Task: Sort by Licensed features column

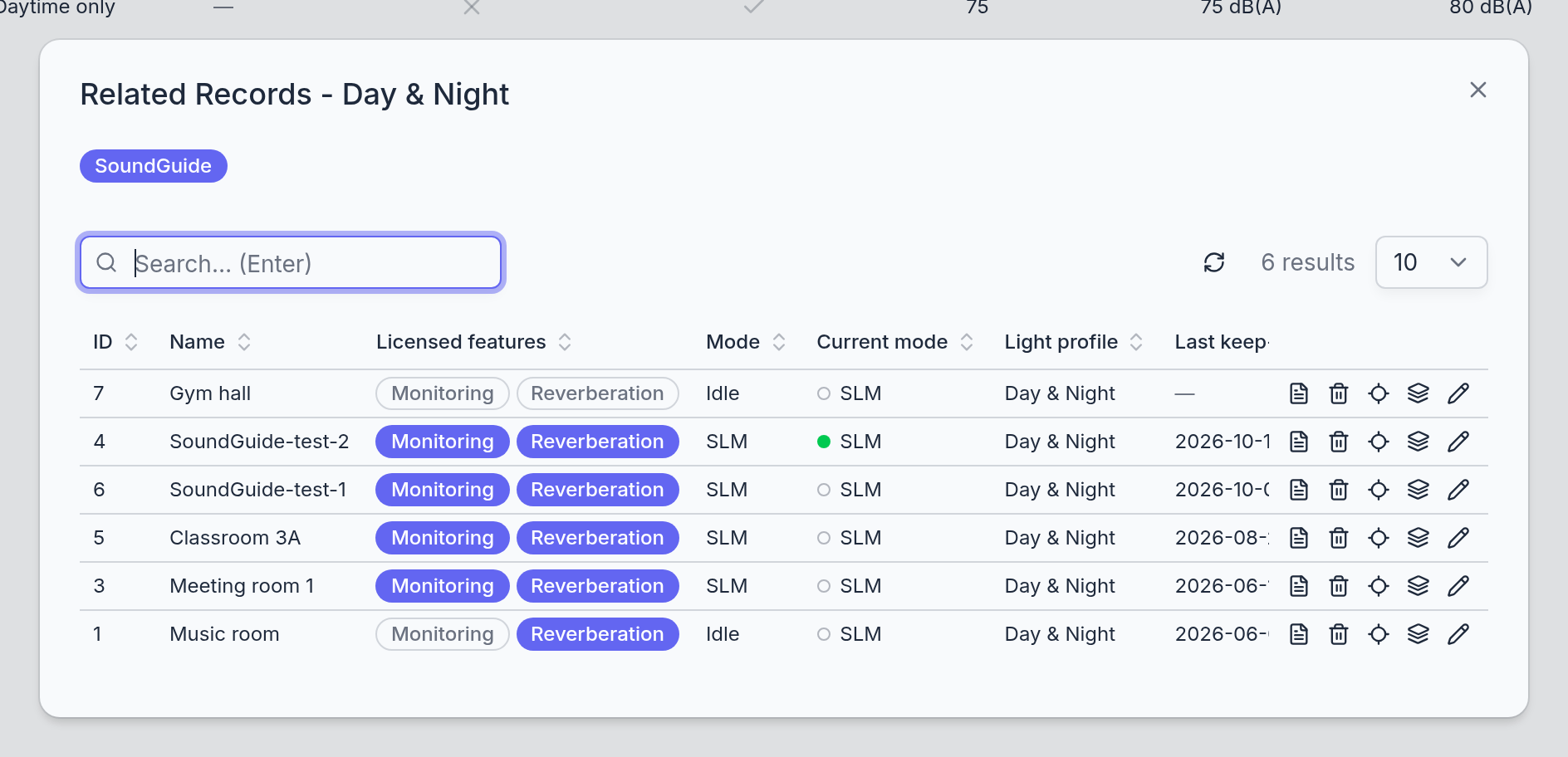Action: pos(474,342)
